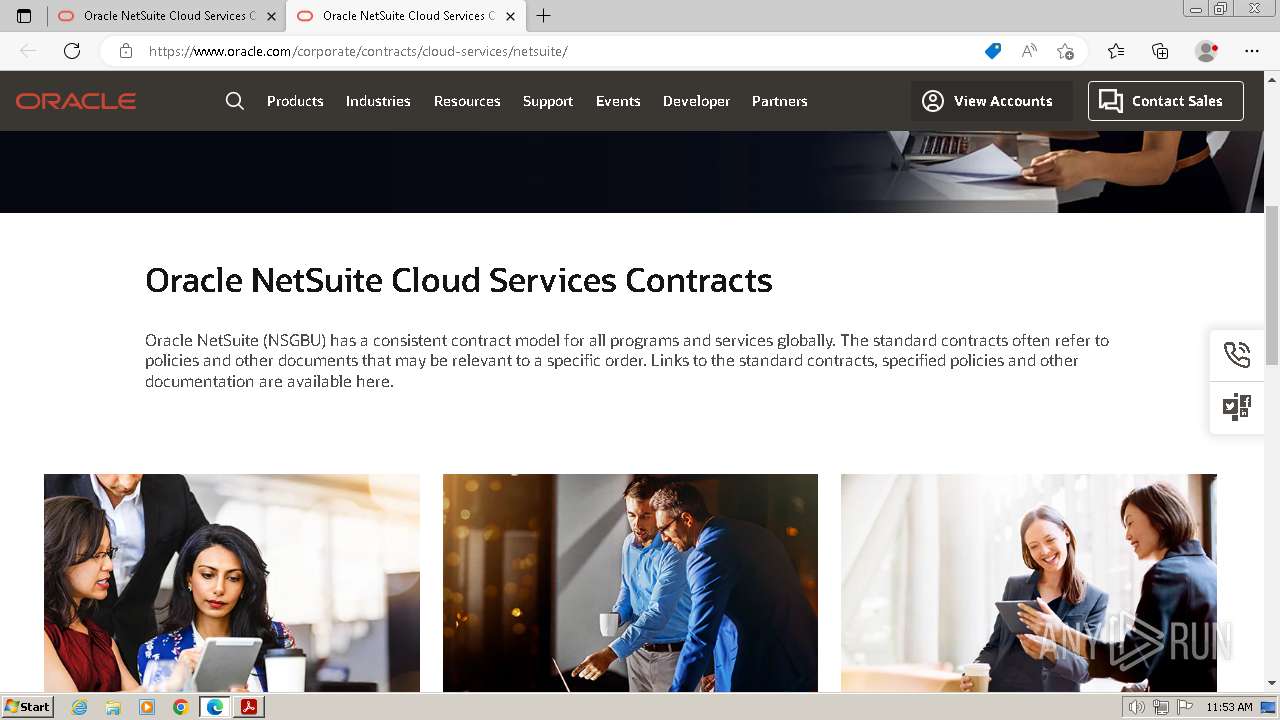Screen dimensions: 1280x720
Task: Open the Industries menu
Action: [x=378, y=101]
